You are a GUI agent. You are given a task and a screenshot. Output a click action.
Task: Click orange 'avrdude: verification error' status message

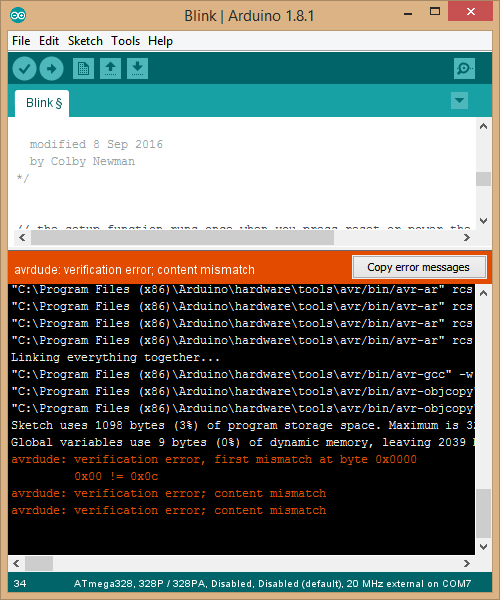pos(134,270)
